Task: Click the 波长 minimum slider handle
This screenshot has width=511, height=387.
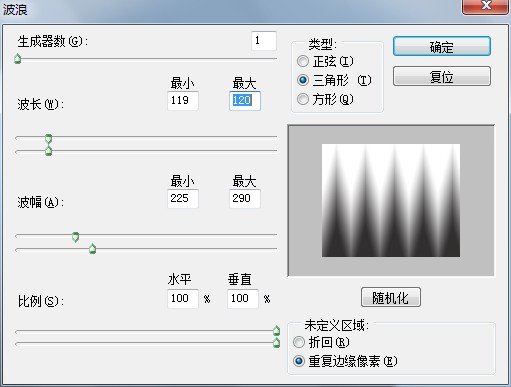Action: (49, 138)
